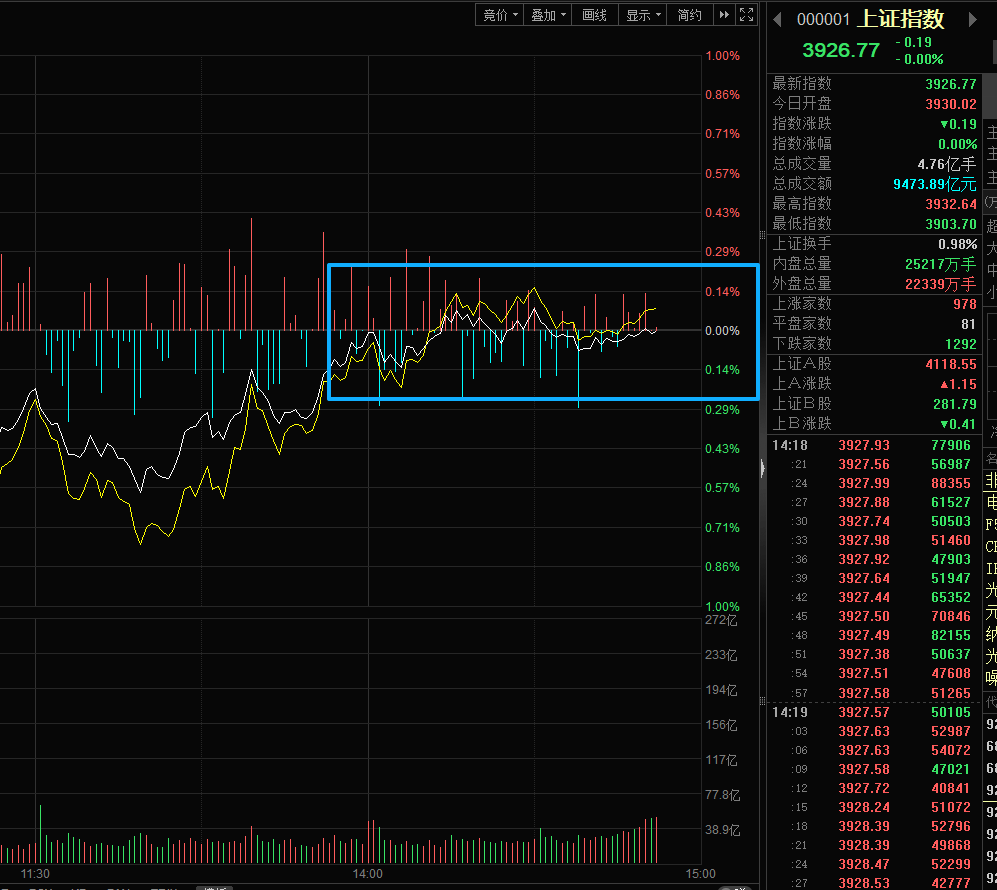Click the 272亿 volume axis label

721,620
